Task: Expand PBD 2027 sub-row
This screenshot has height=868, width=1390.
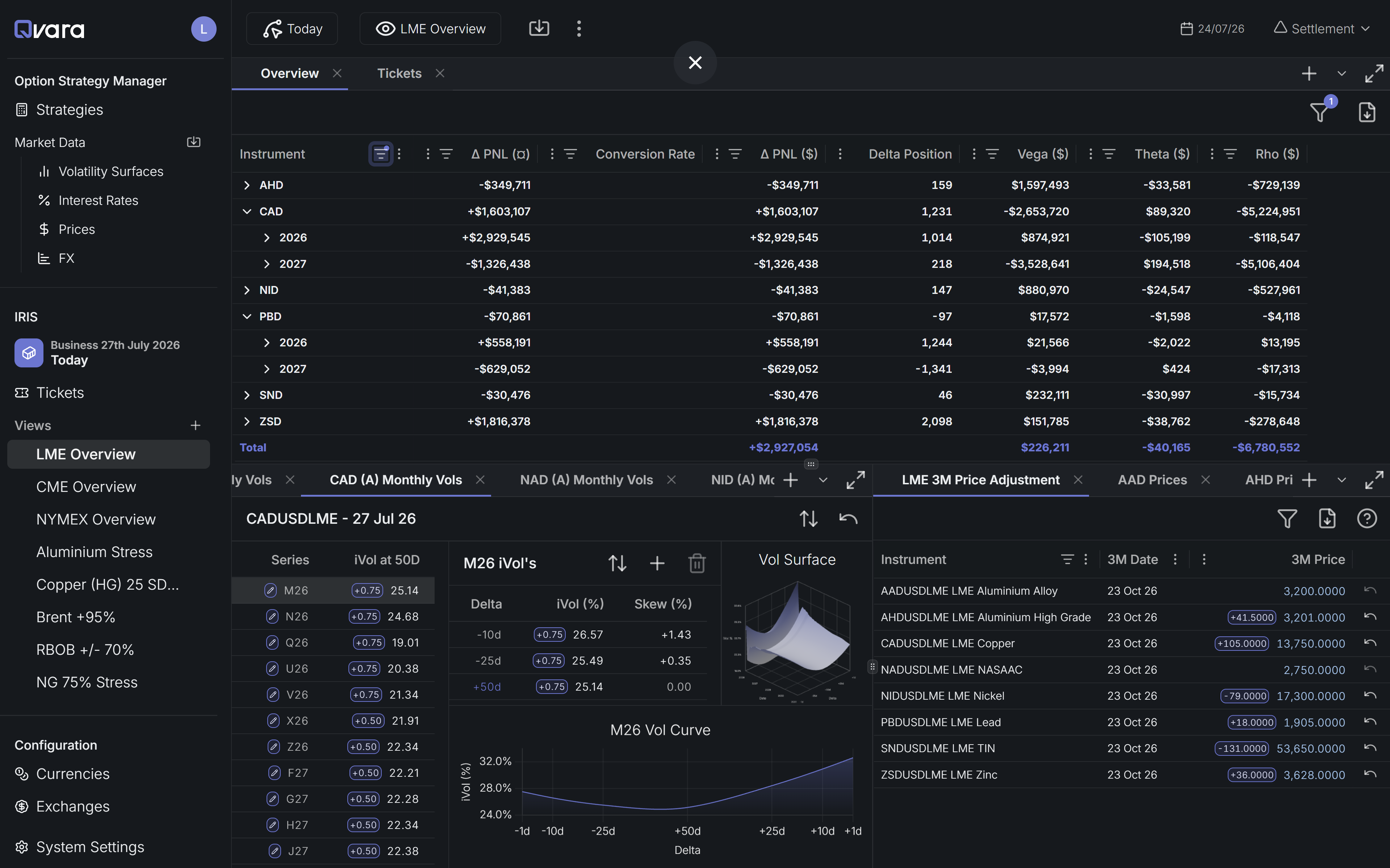Action: click(x=267, y=368)
